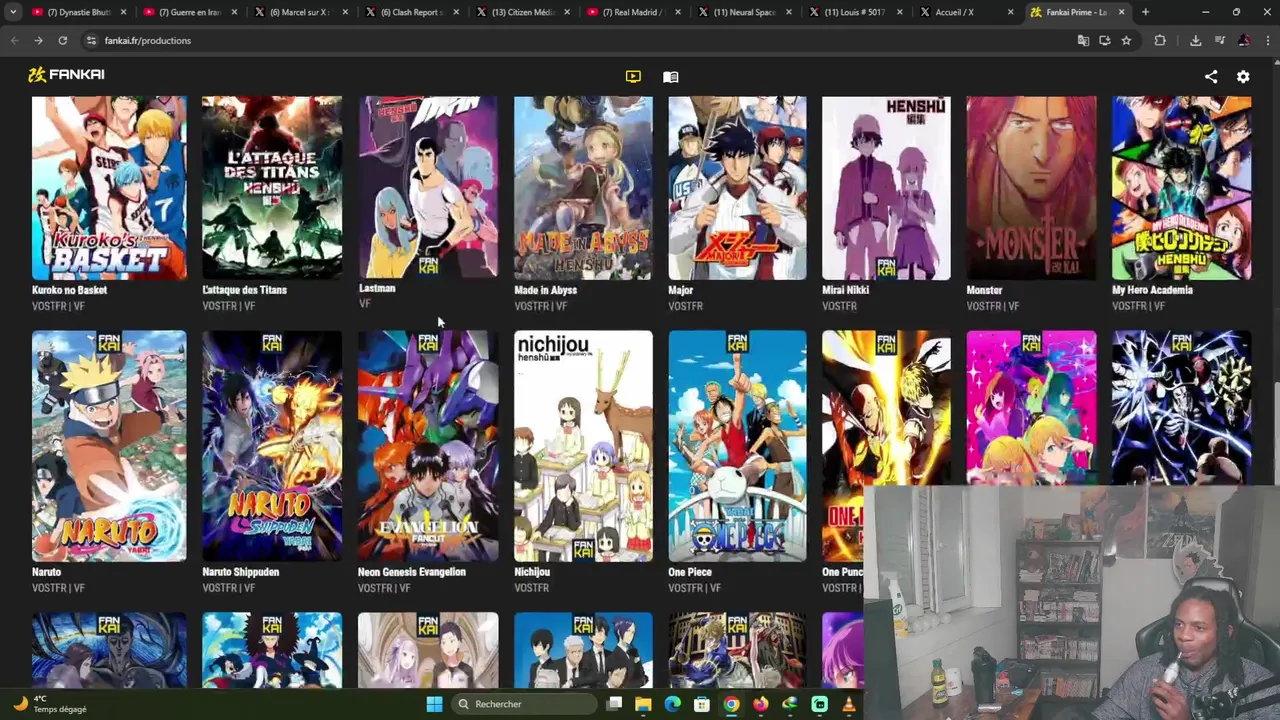The height and width of the screenshot is (720, 1280).
Task: Launch Microsoft Edge from taskbar
Action: (x=672, y=704)
